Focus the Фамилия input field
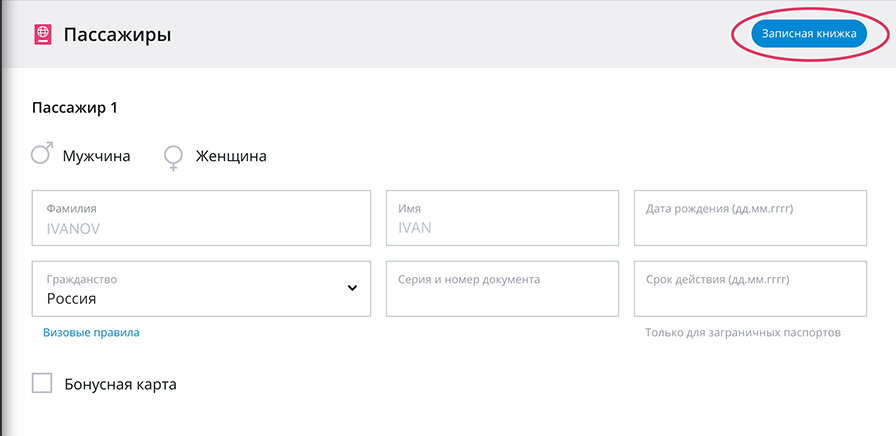 click(201, 218)
